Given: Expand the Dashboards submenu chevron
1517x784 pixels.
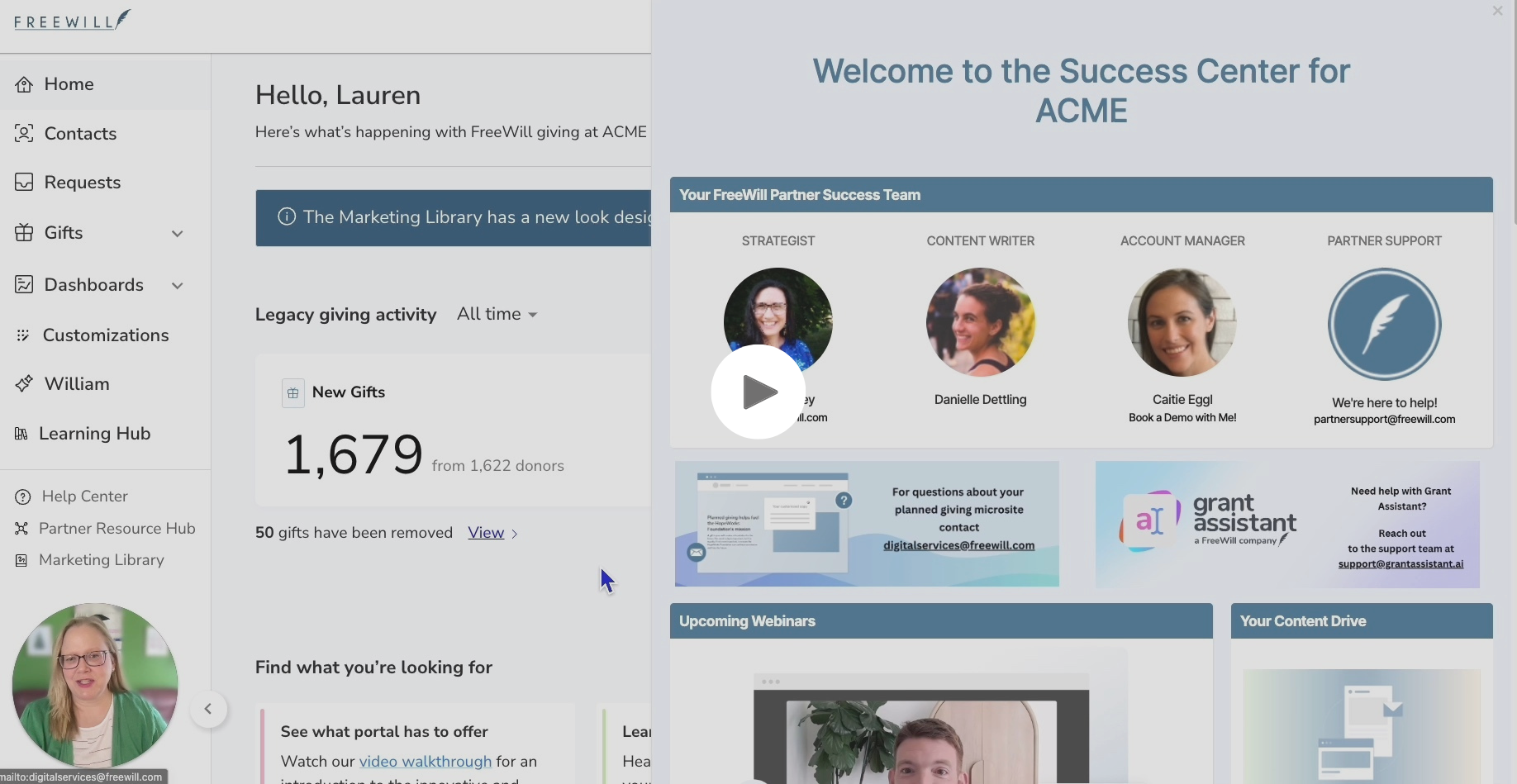Looking at the screenshot, I should [x=178, y=286].
